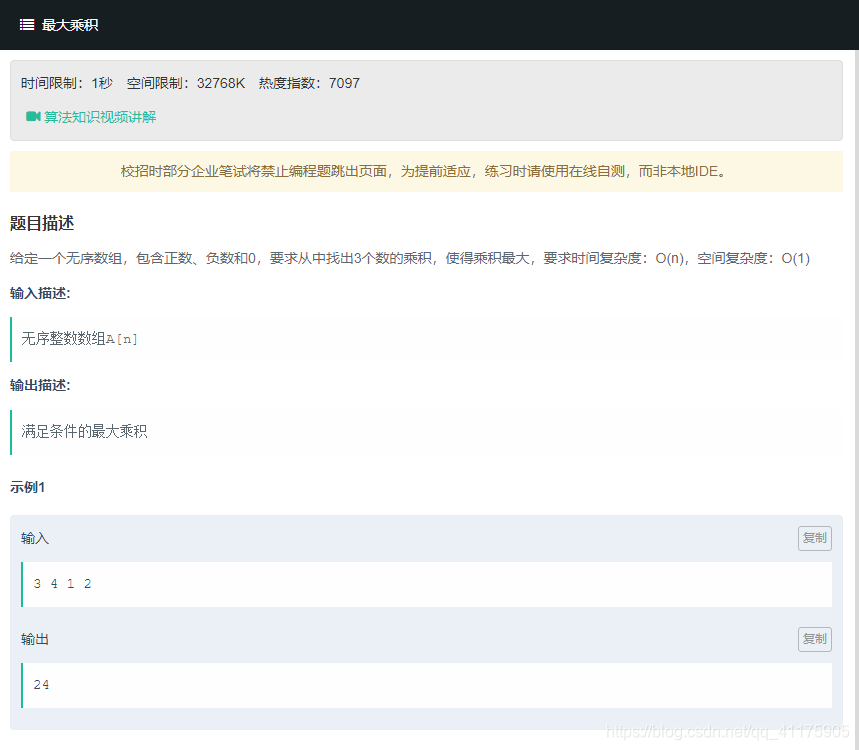Image resolution: width=859 pixels, height=750 pixels.
Task: Click the sample output value 24
Action: click(x=41, y=685)
